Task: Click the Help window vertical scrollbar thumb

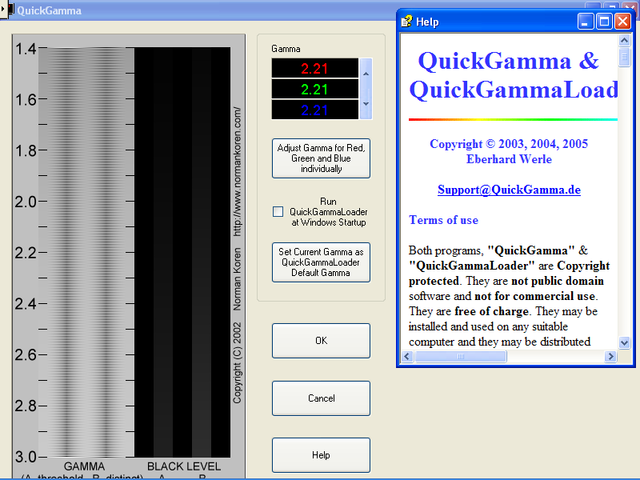Action: pos(624,57)
